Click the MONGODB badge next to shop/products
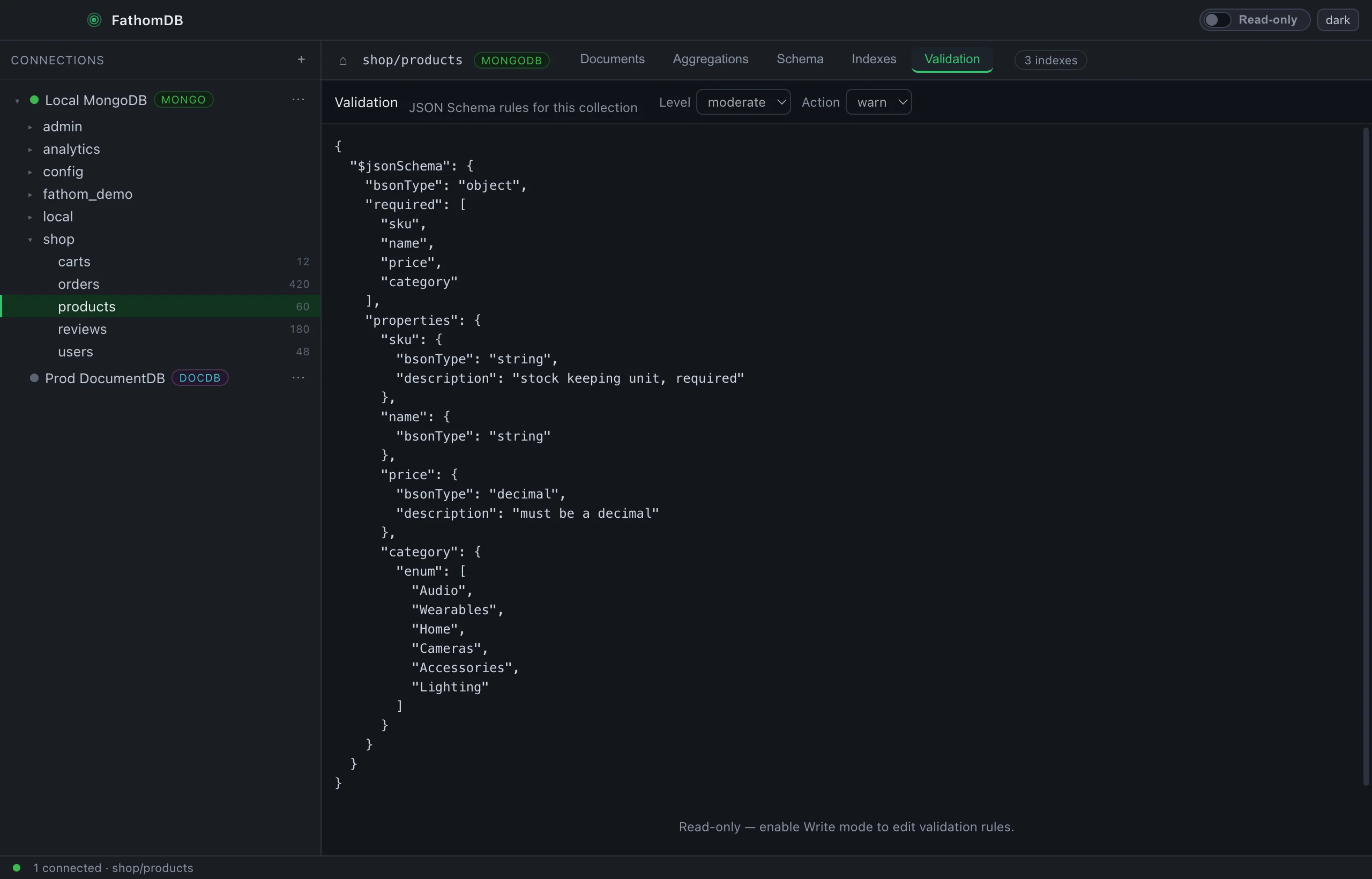1372x879 pixels. point(511,61)
